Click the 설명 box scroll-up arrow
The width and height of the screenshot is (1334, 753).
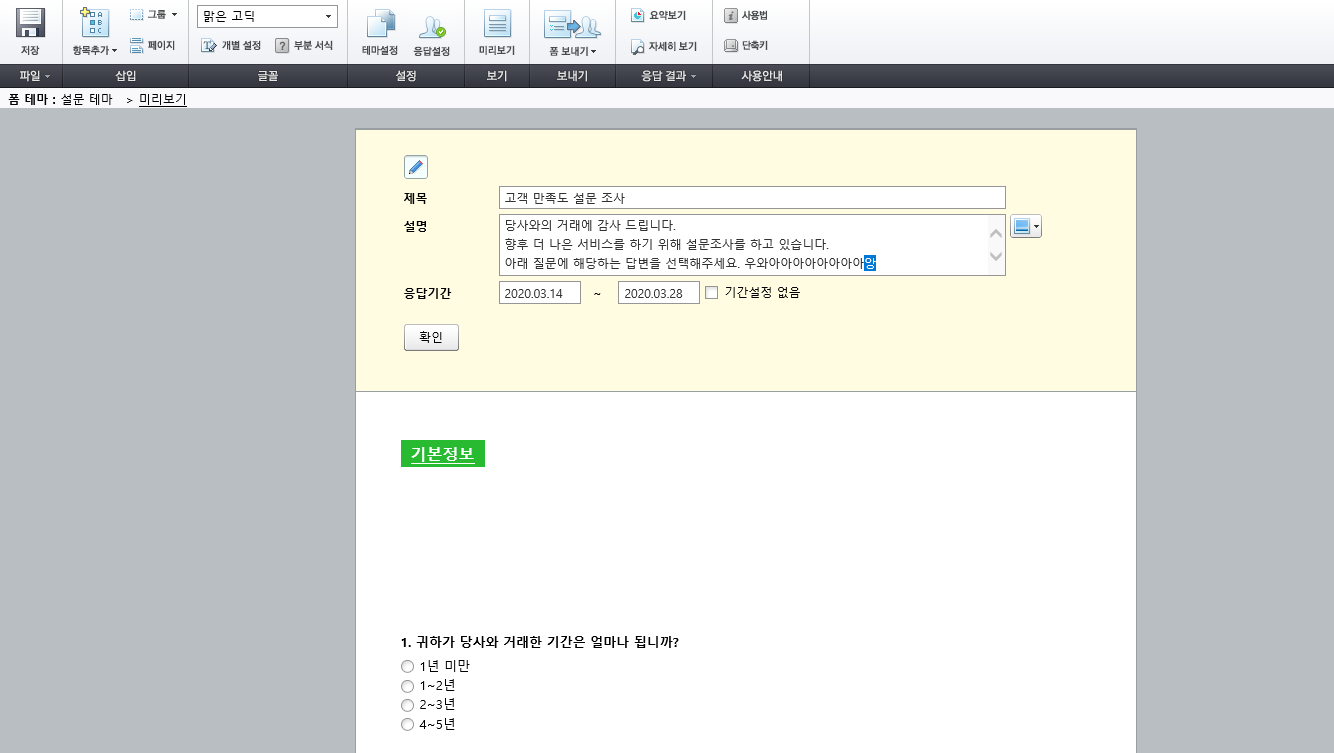pyautogui.click(x=996, y=233)
